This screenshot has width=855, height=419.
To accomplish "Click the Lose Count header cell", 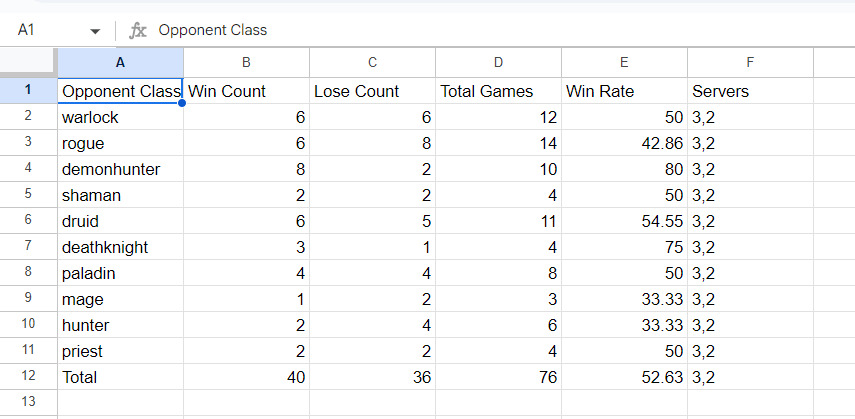I will [x=372, y=91].
